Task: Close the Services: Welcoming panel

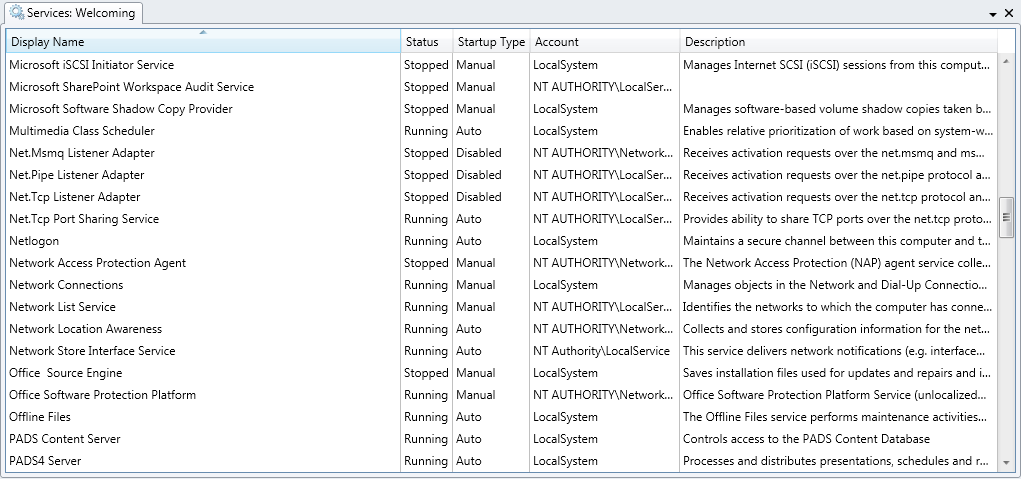Action: (x=1008, y=14)
